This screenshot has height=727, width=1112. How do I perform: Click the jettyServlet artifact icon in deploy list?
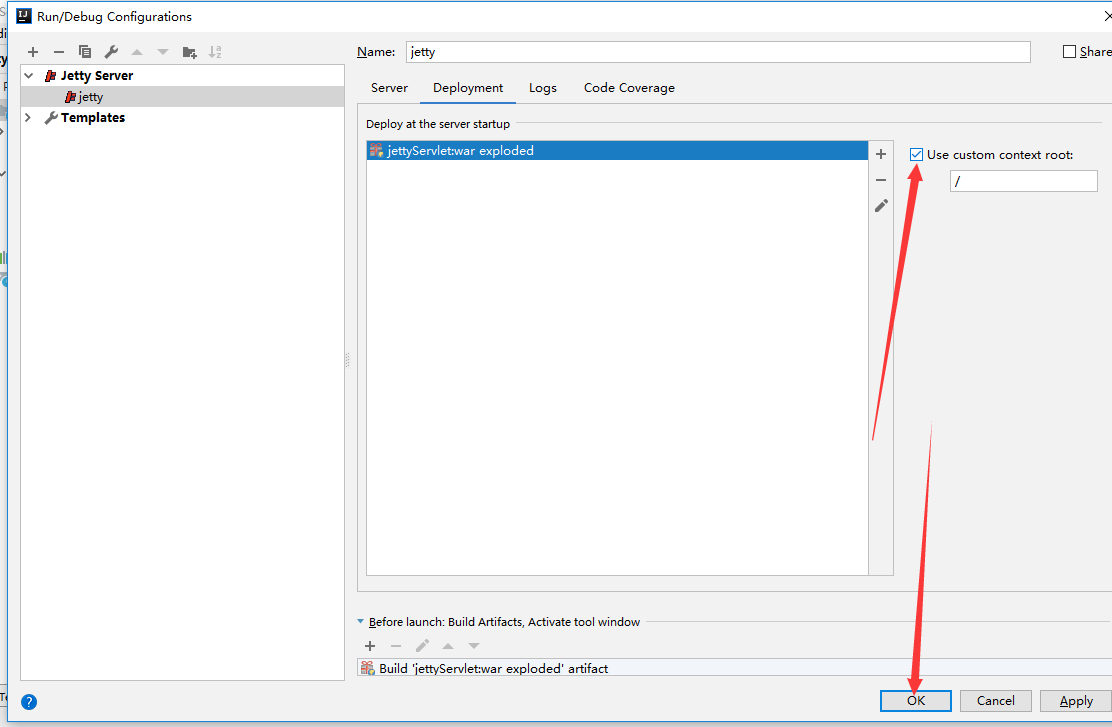pos(376,150)
